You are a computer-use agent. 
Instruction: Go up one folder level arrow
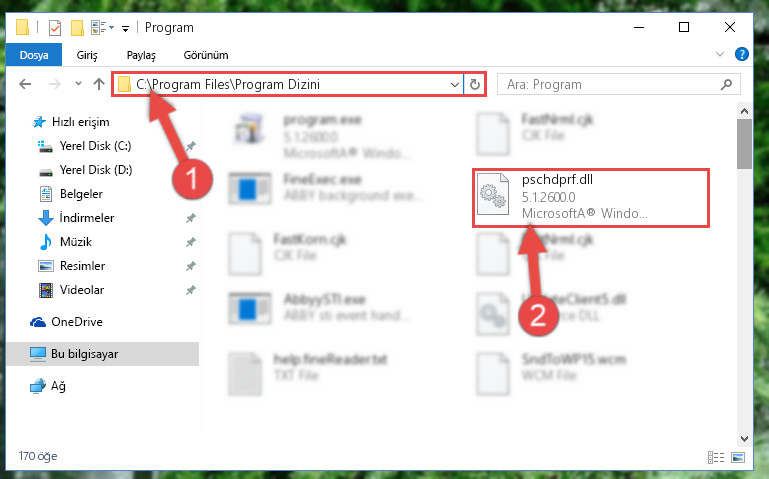[99, 84]
